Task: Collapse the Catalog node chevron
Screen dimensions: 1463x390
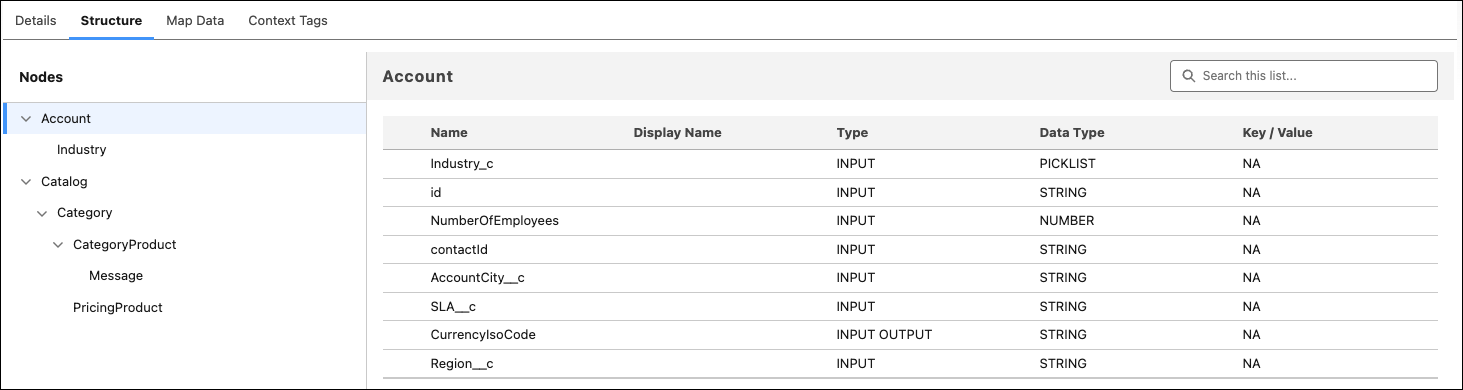Action: [x=26, y=182]
